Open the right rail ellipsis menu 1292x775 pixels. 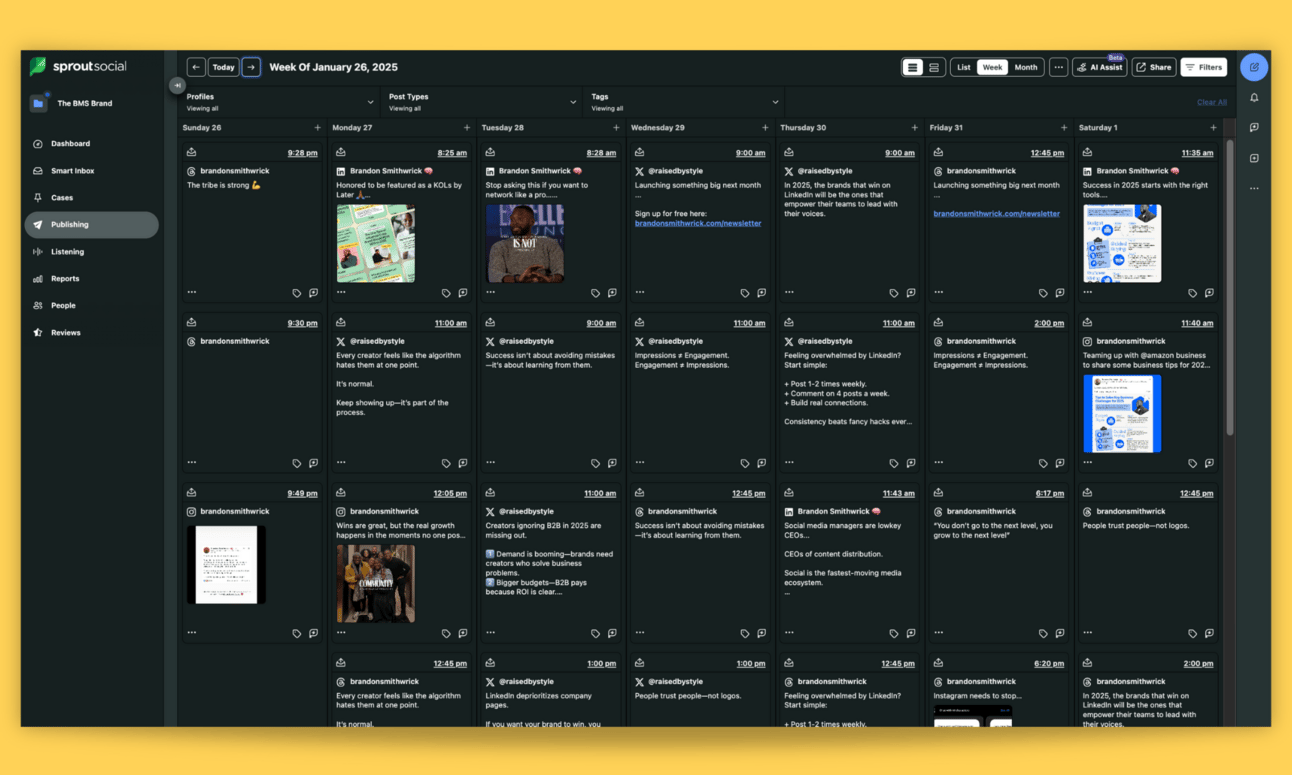[1254, 188]
